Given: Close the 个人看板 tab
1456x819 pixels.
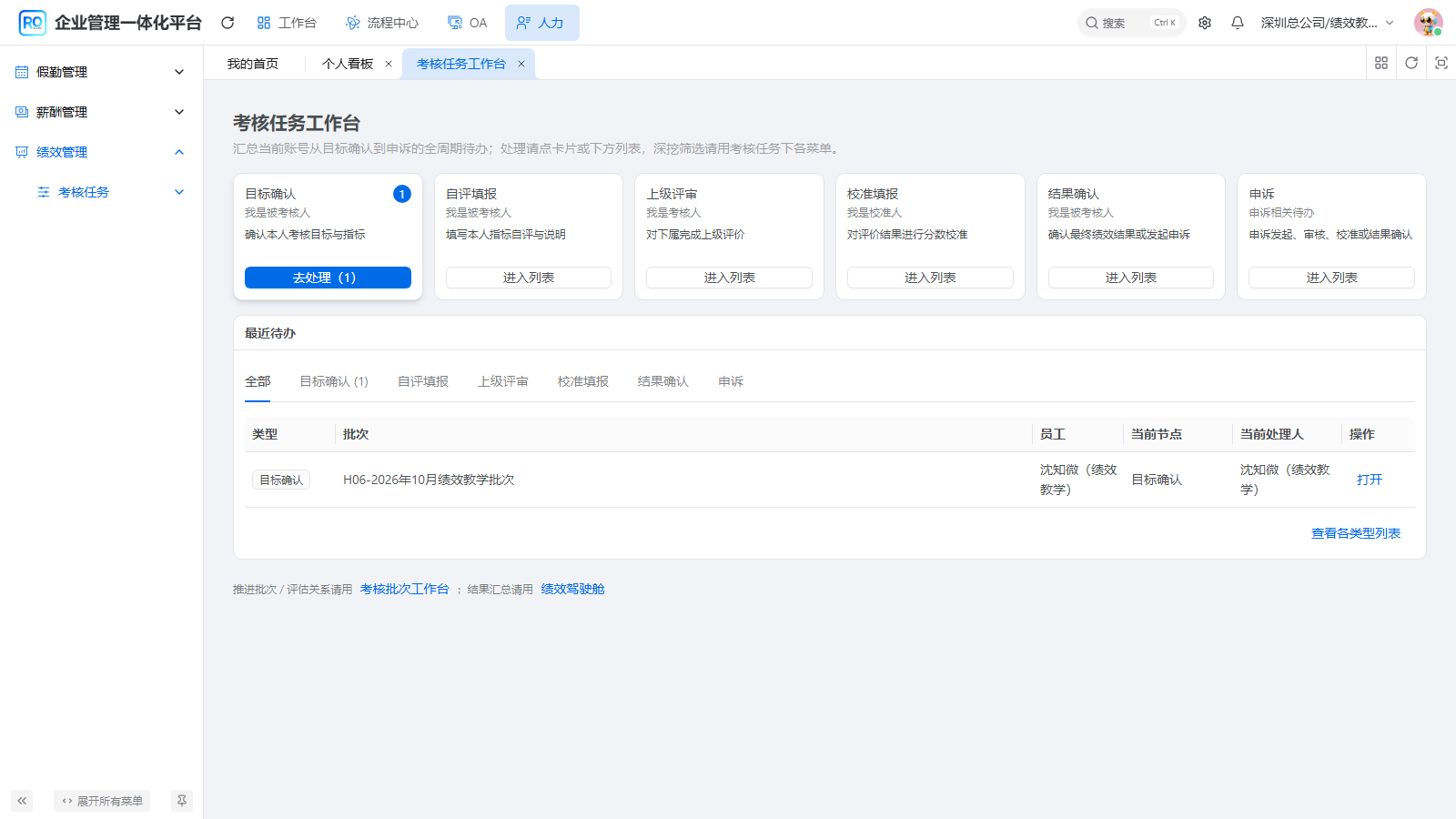Looking at the screenshot, I should pyautogui.click(x=389, y=64).
